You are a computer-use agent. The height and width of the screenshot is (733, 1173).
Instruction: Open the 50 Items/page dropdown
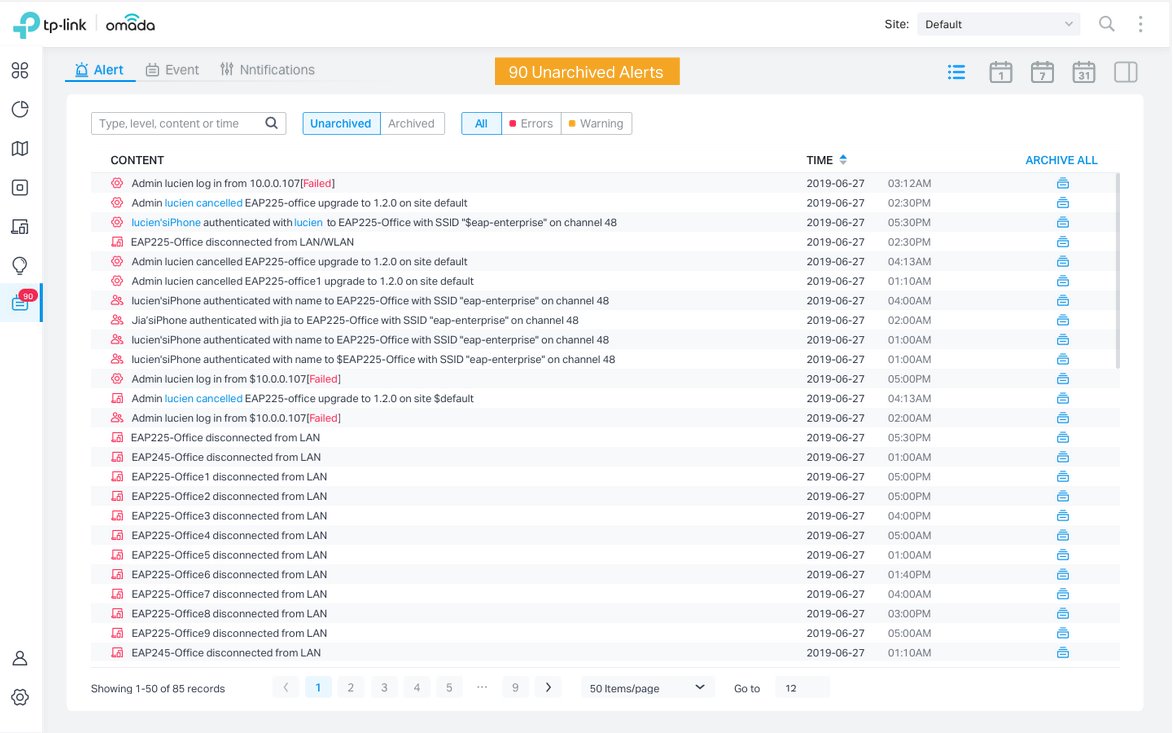click(647, 688)
